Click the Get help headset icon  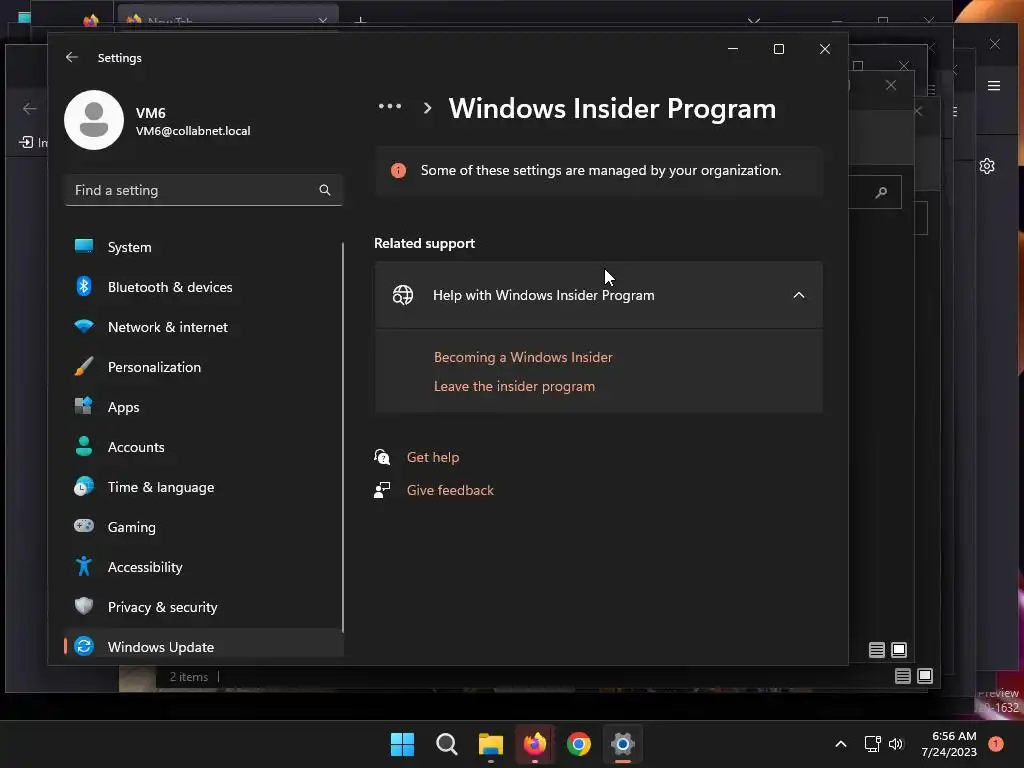(x=382, y=457)
